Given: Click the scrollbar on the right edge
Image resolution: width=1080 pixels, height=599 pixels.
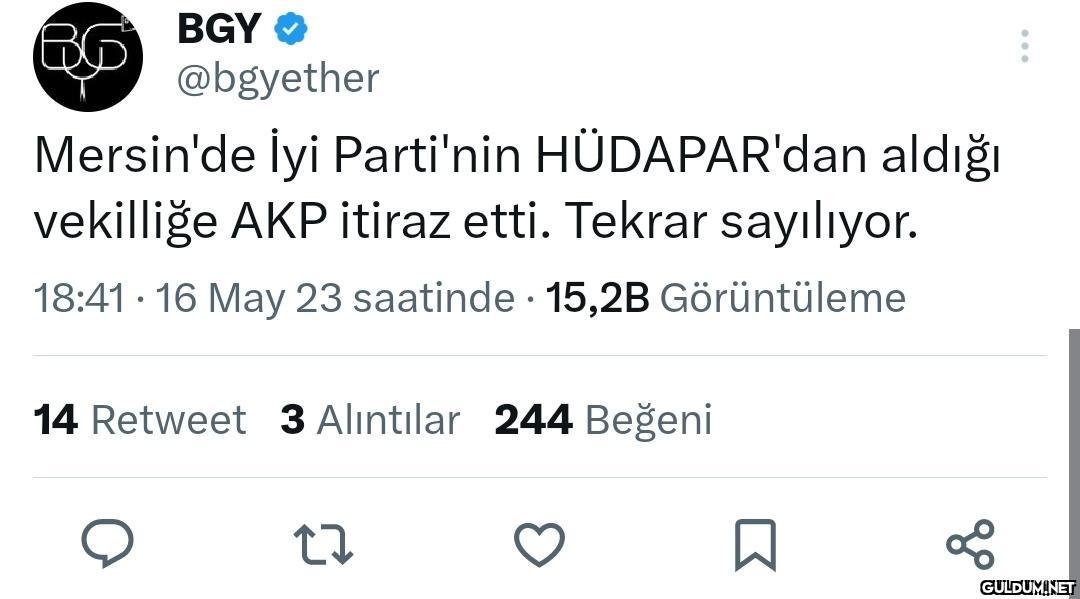Looking at the screenshot, I should coord(1073,450).
